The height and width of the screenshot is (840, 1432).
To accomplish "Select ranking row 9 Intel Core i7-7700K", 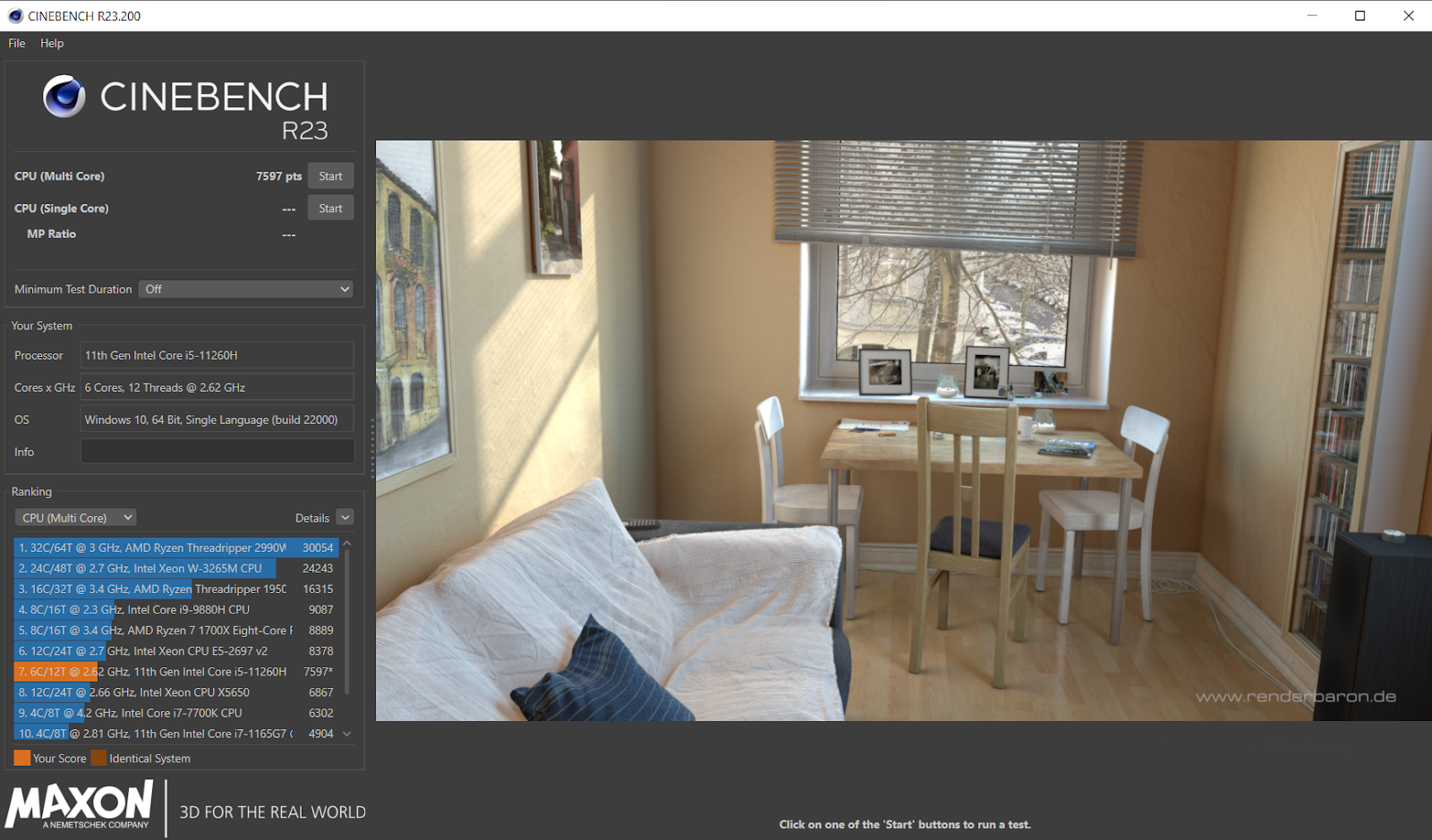I will (176, 713).
